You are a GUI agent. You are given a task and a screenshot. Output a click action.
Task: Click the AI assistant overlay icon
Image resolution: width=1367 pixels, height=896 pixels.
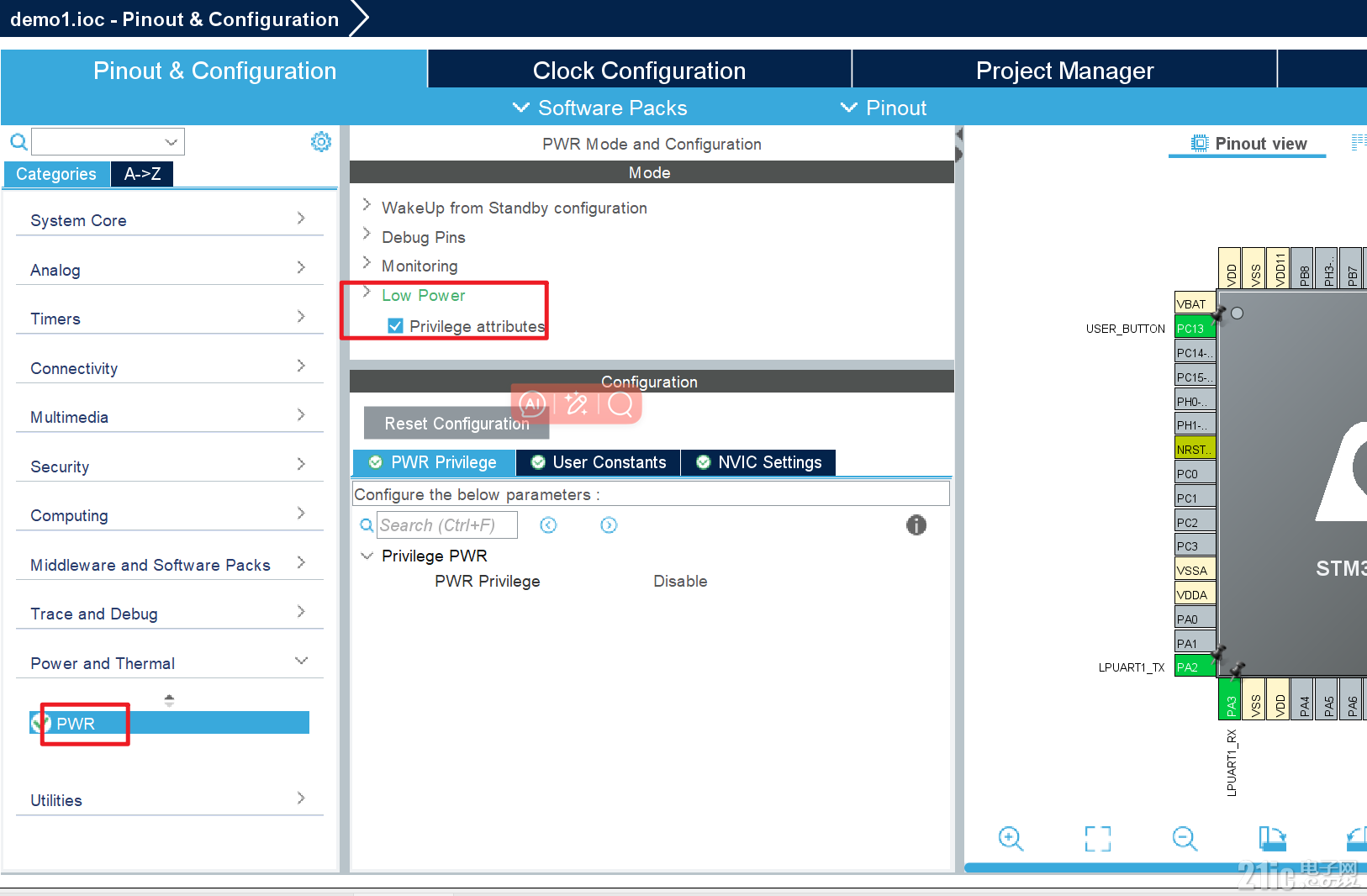533,405
